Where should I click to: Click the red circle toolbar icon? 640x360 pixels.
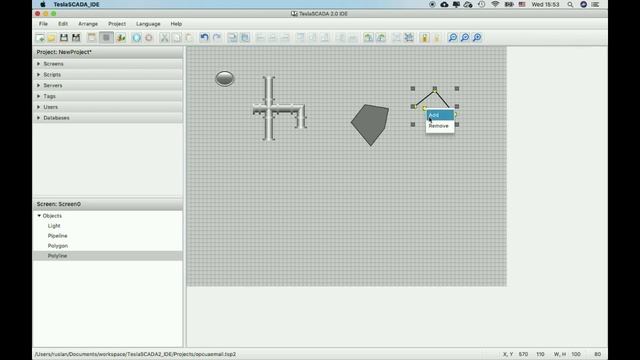(149, 38)
